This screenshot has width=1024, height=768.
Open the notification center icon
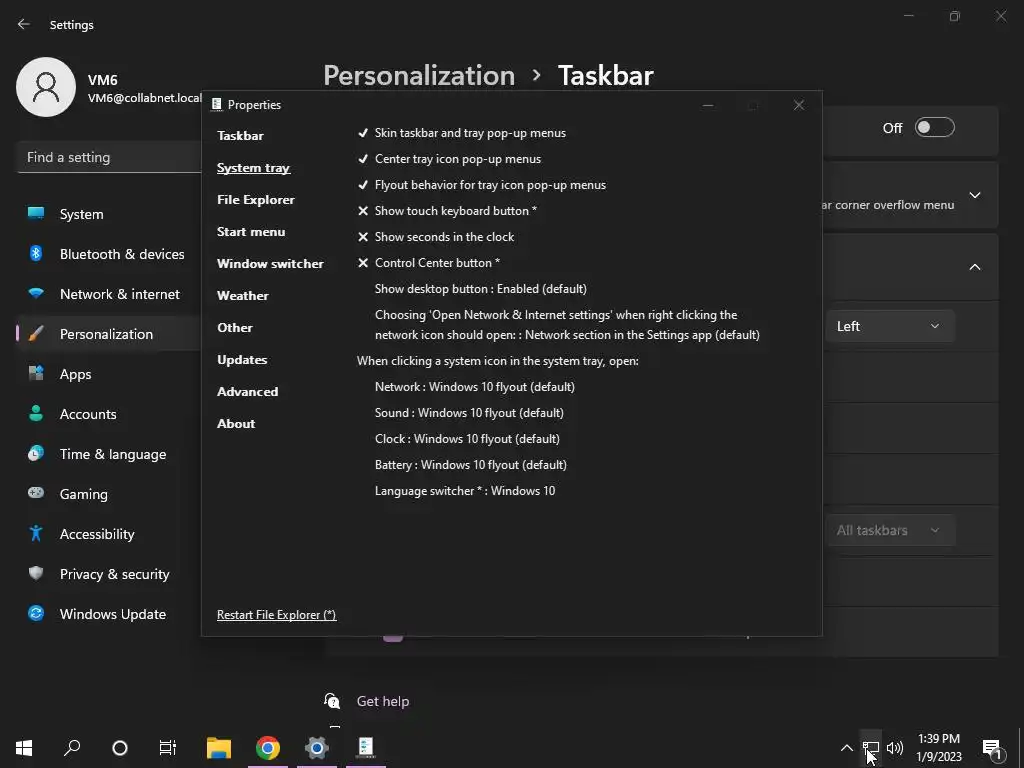[992, 749]
